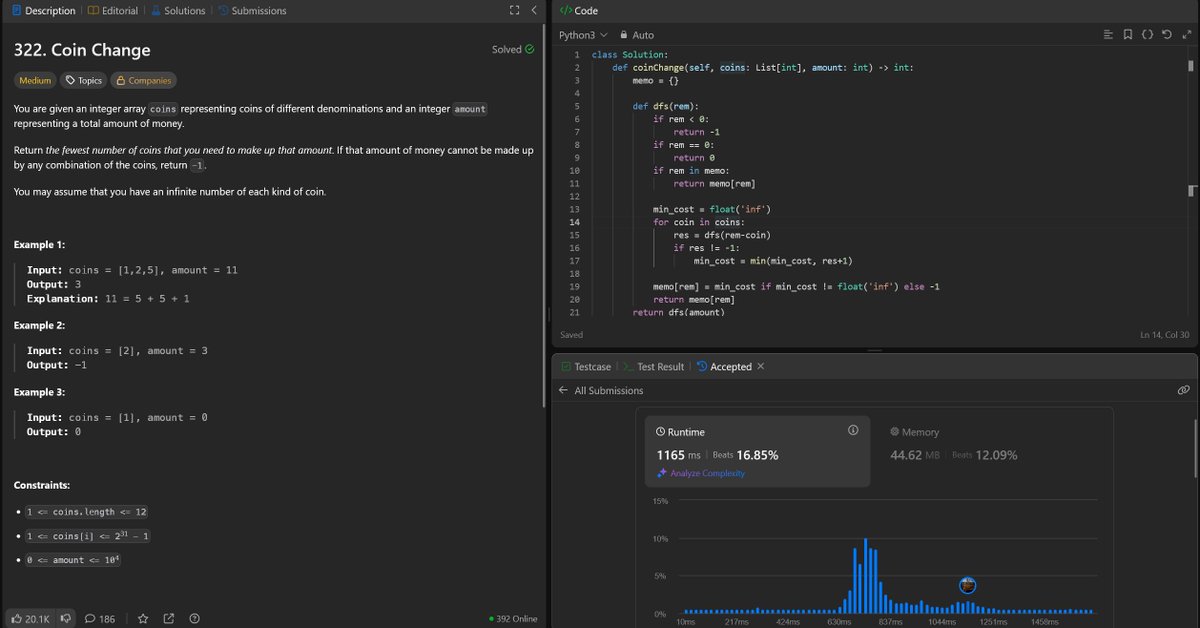Copy the submission link using the chain icon
This screenshot has height=628, width=1200.
pyautogui.click(x=1183, y=391)
